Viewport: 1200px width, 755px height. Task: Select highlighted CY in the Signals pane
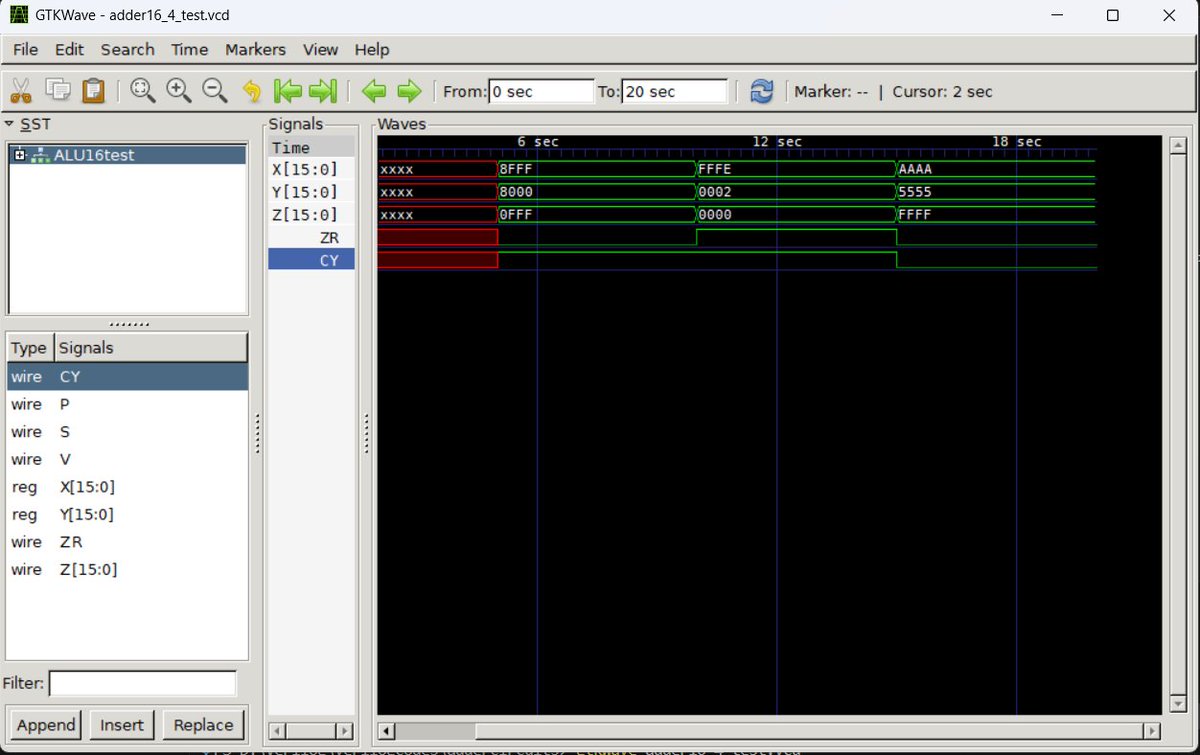click(311, 260)
